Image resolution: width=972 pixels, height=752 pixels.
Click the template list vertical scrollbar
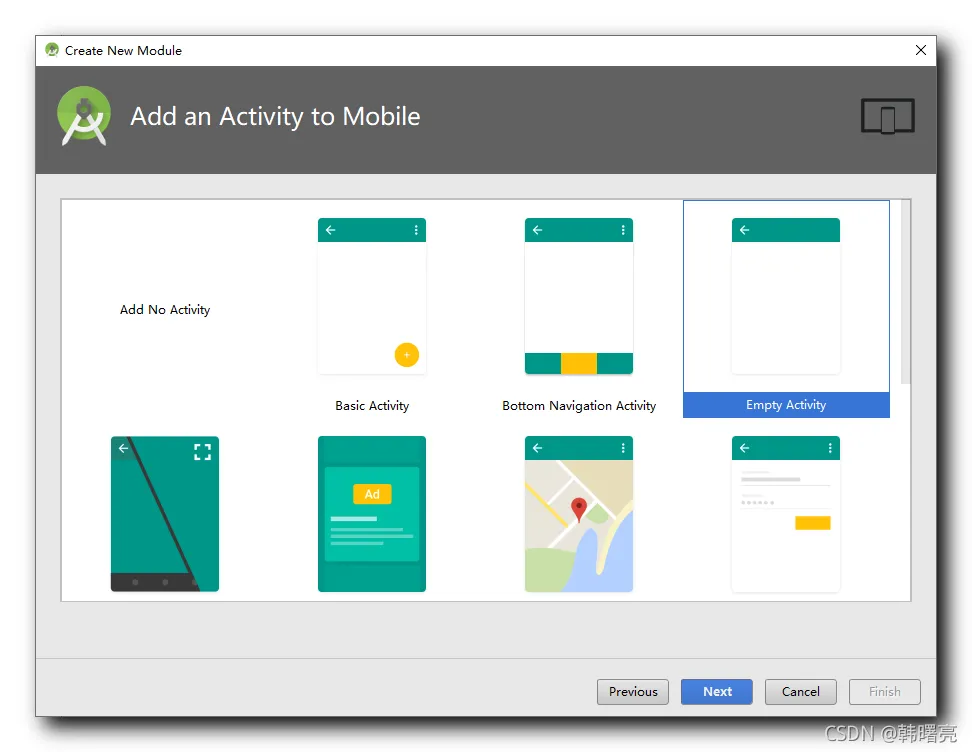(906, 291)
